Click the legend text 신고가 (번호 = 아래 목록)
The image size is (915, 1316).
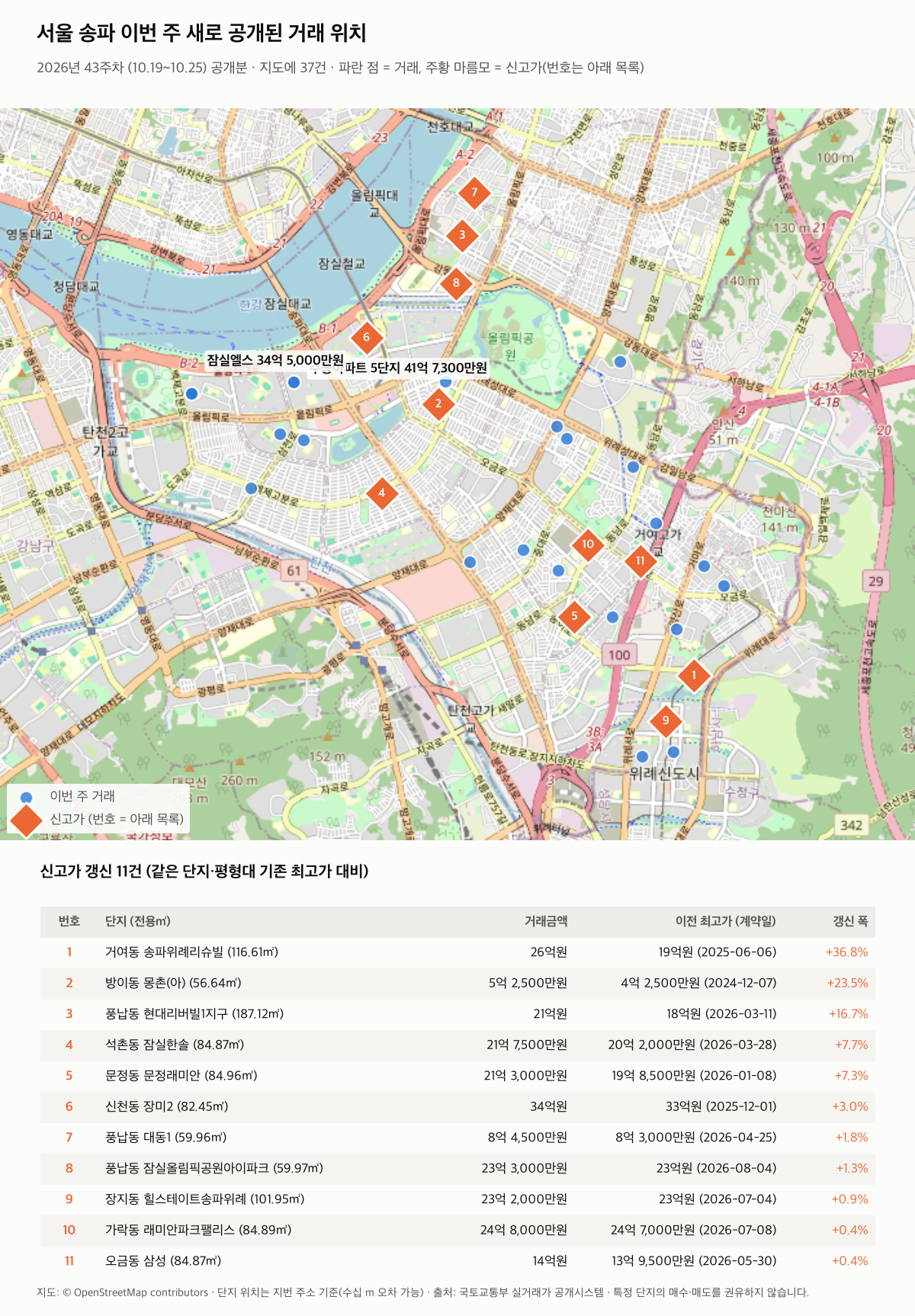pos(117,819)
